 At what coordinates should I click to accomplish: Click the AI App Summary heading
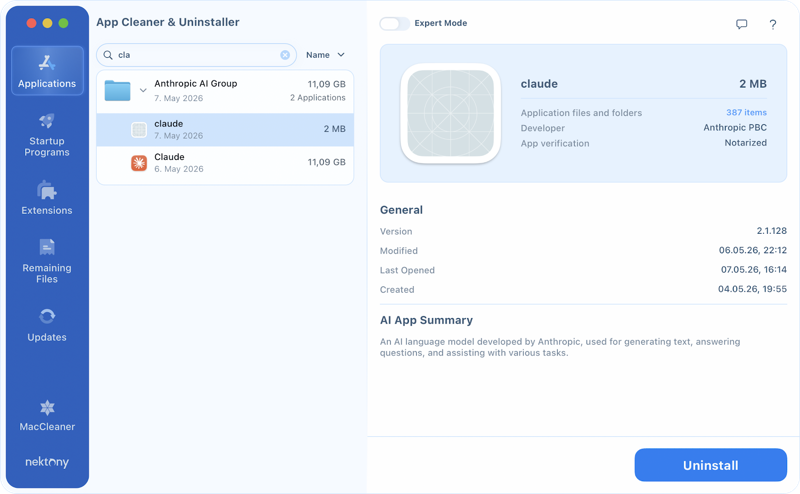(x=426, y=320)
